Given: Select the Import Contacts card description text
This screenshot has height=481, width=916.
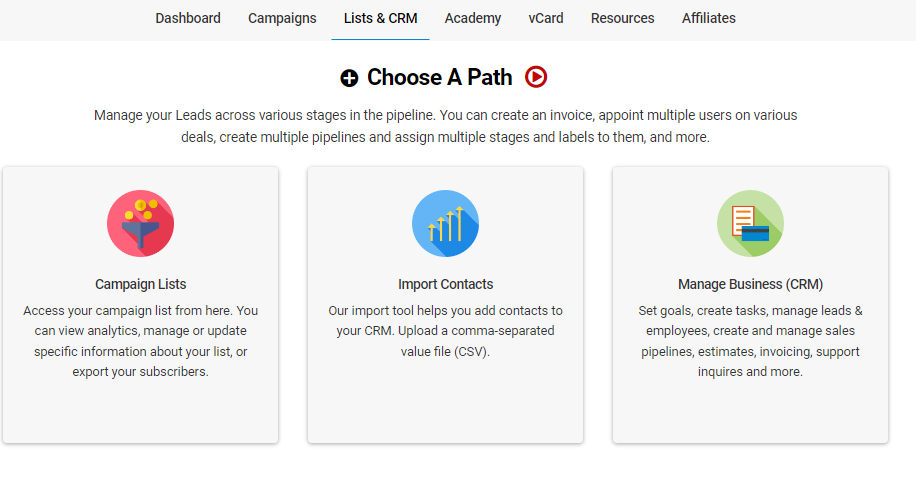Looking at the screenshot, I should 445,331.
